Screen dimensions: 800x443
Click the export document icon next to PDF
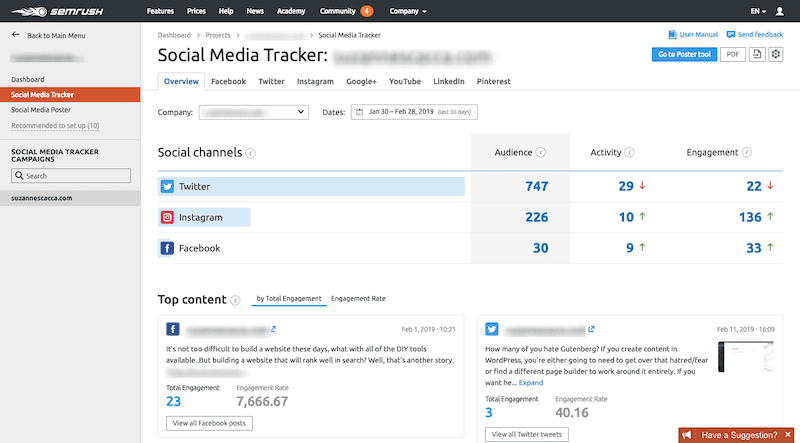pyautogui.click(x=757, y=55)
